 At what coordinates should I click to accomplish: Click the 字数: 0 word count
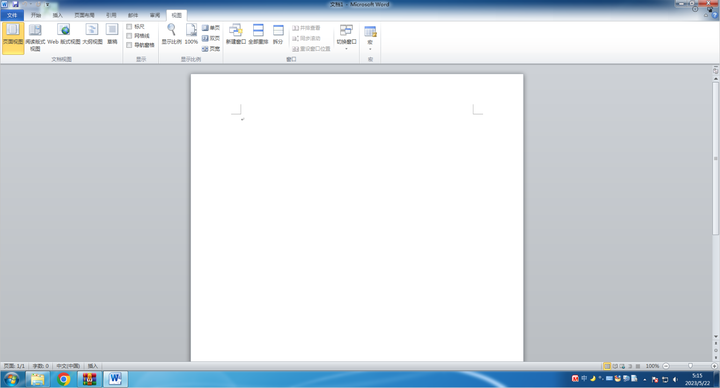click(x=40, y=366)
